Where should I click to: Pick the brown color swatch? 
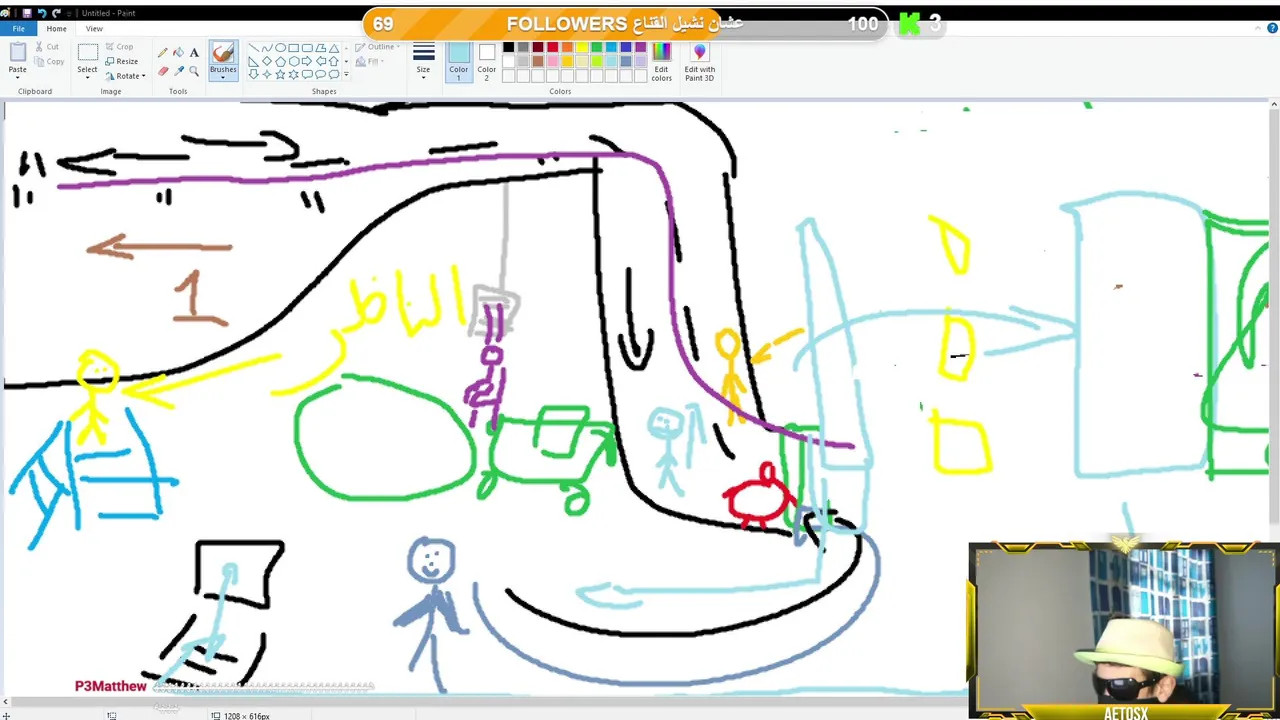point(538,61)
